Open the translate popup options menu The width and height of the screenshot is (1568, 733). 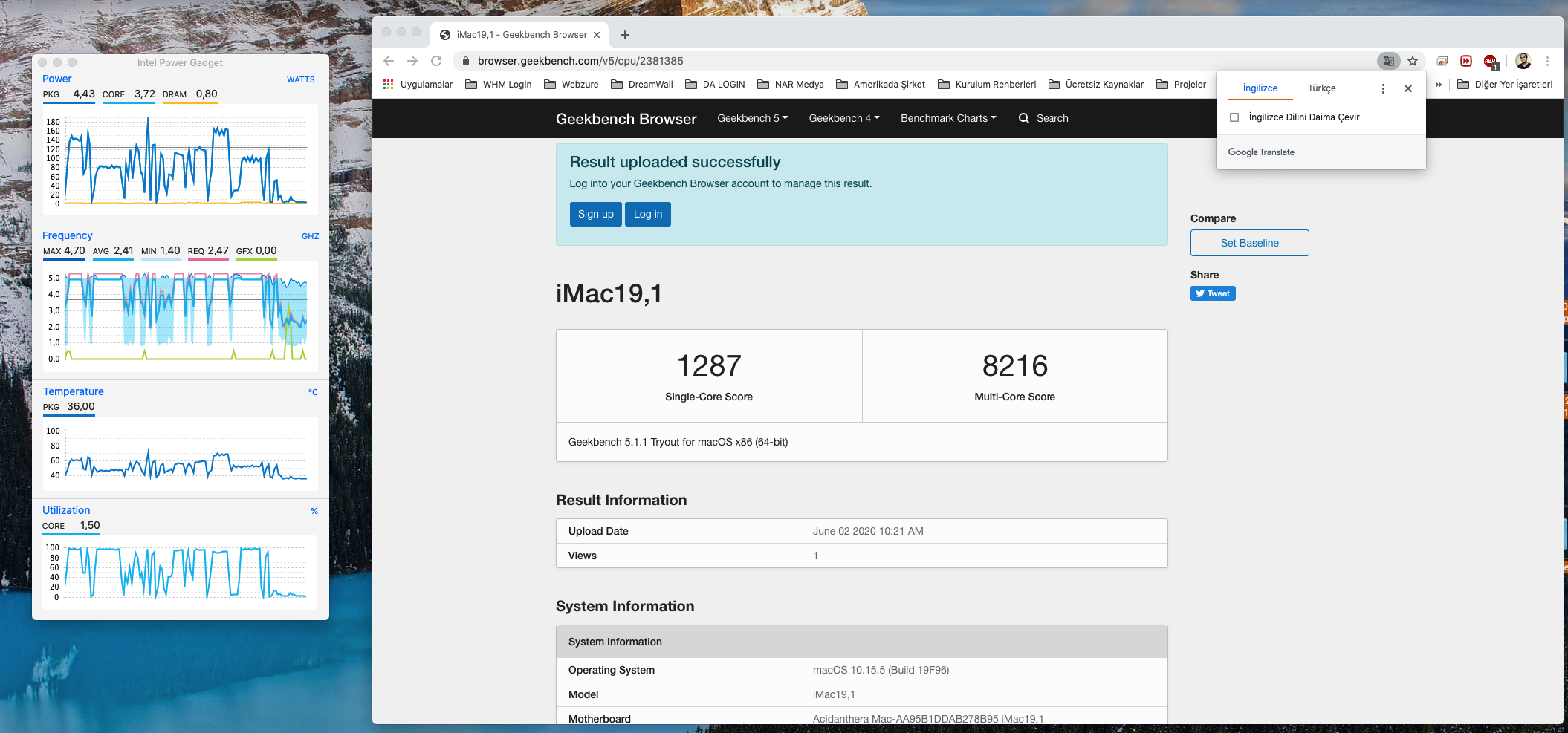pyautogui.click(x=1383, y=88)
